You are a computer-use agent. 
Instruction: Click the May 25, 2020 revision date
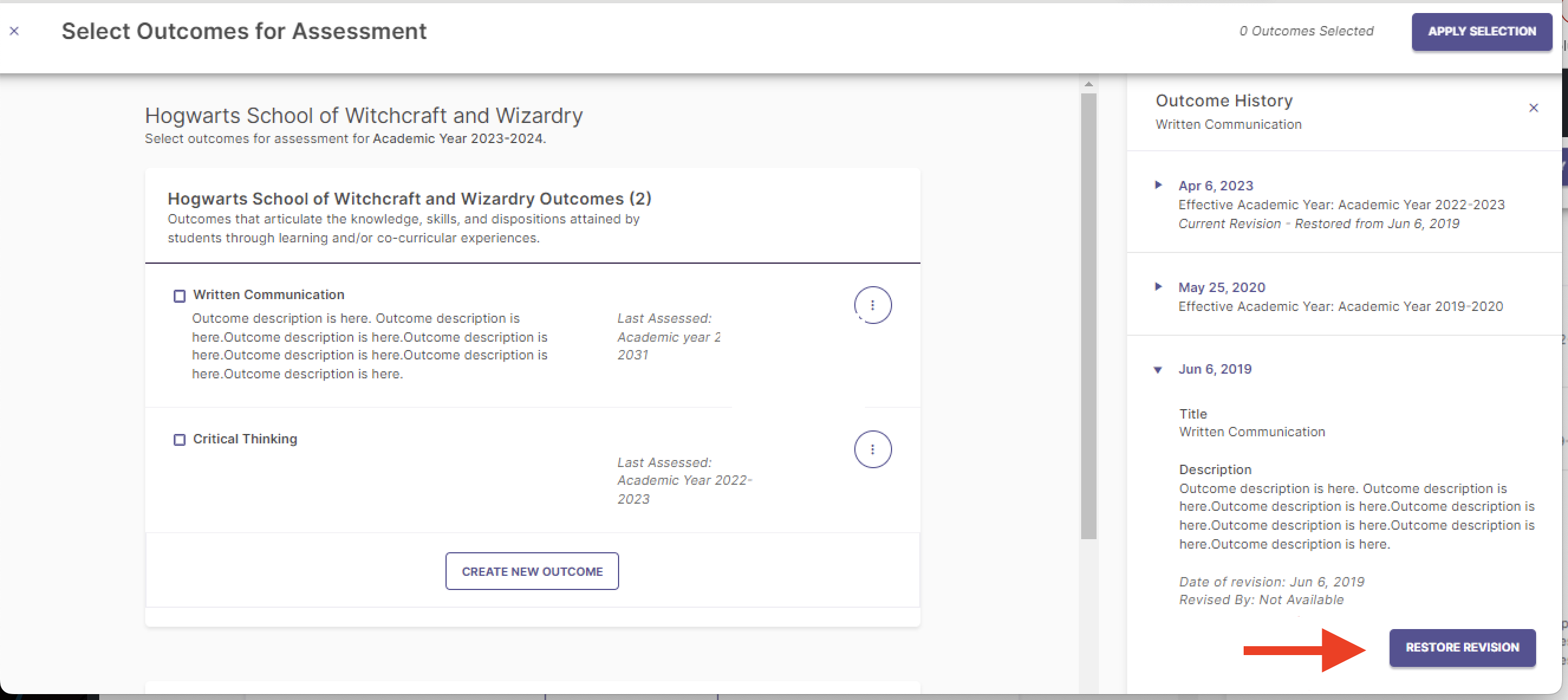click(1221, 287)
